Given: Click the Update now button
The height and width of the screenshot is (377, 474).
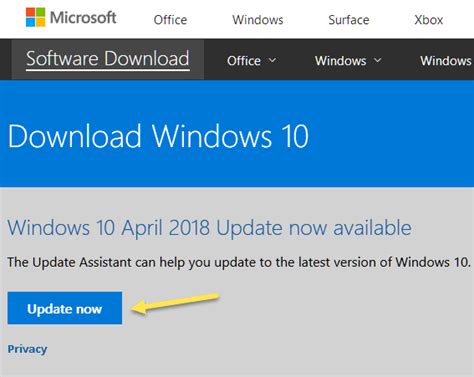Looking at the screenshot, I should pos(65,308).
